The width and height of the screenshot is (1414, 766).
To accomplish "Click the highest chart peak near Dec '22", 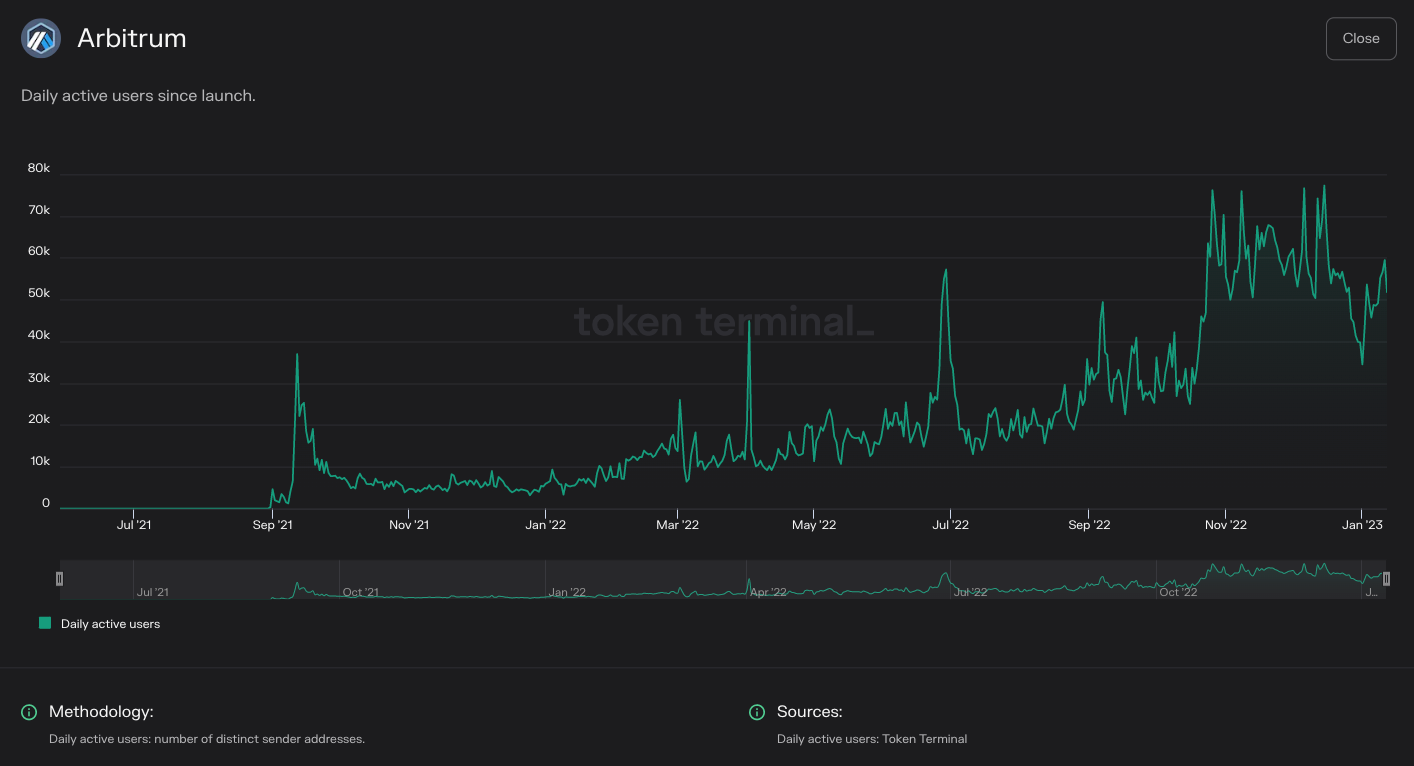I will pyautogui.click(x=1326, y=186).
